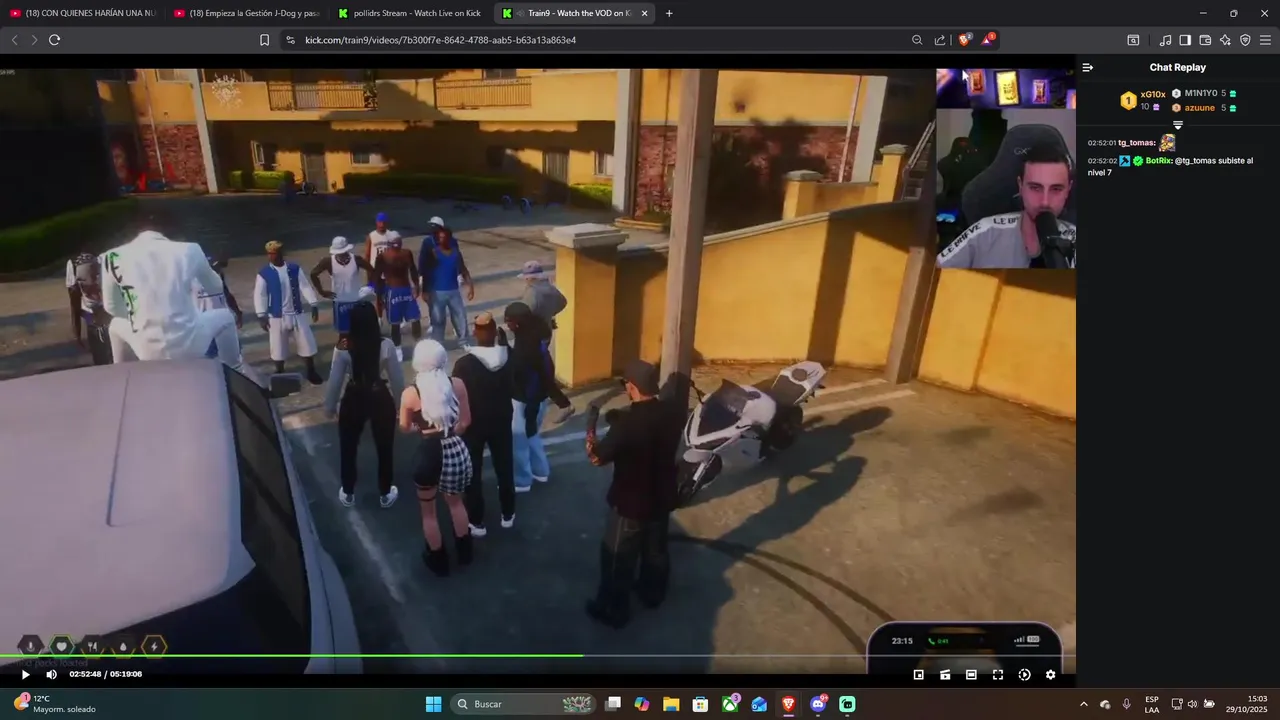This screenshot has height=720, width=1280.
Task: Click the tg_tomas username in chat
Action: 1136,143
